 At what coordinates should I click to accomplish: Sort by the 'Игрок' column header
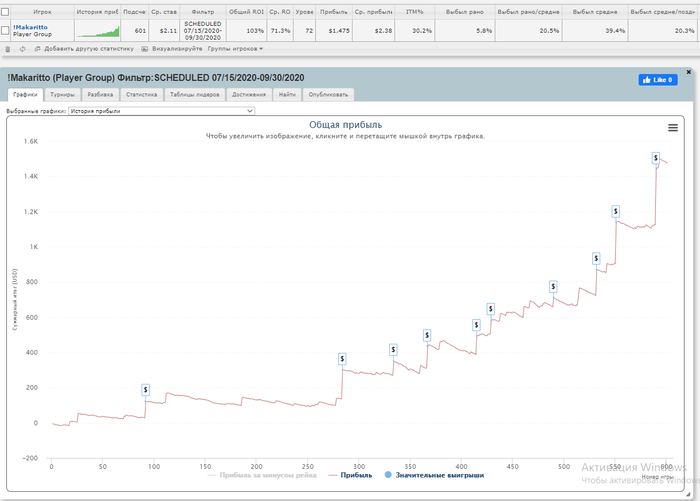point(42,12)
